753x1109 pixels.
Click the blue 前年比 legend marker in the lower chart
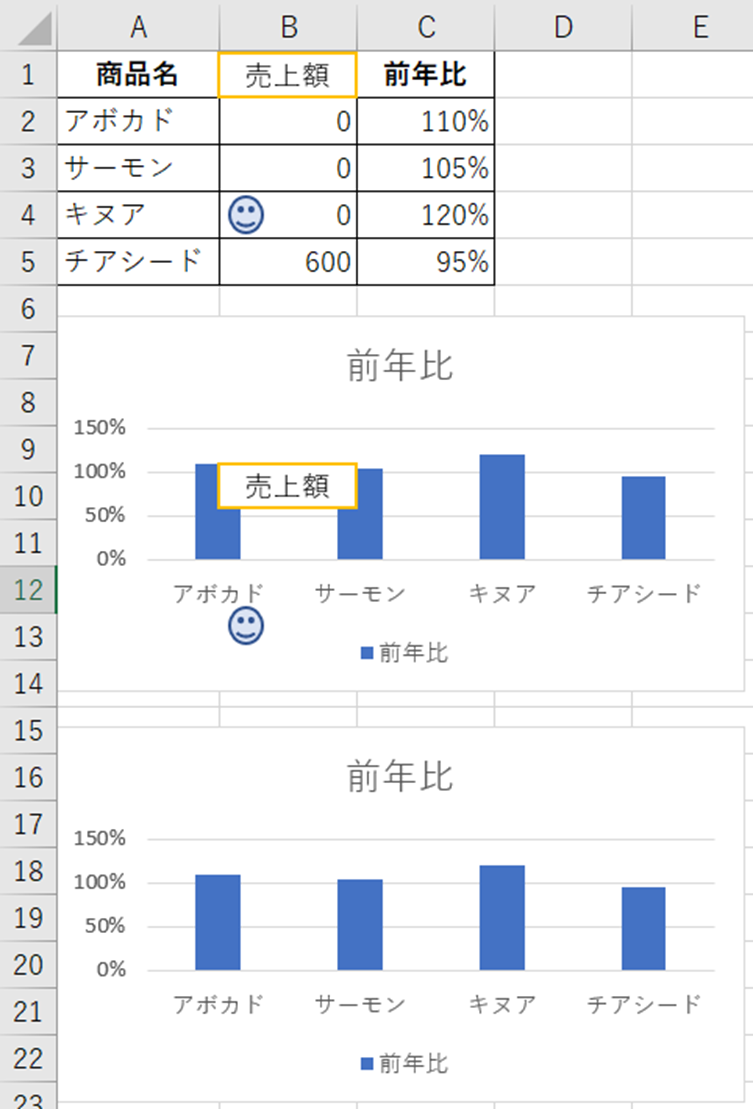[367, 1063]
